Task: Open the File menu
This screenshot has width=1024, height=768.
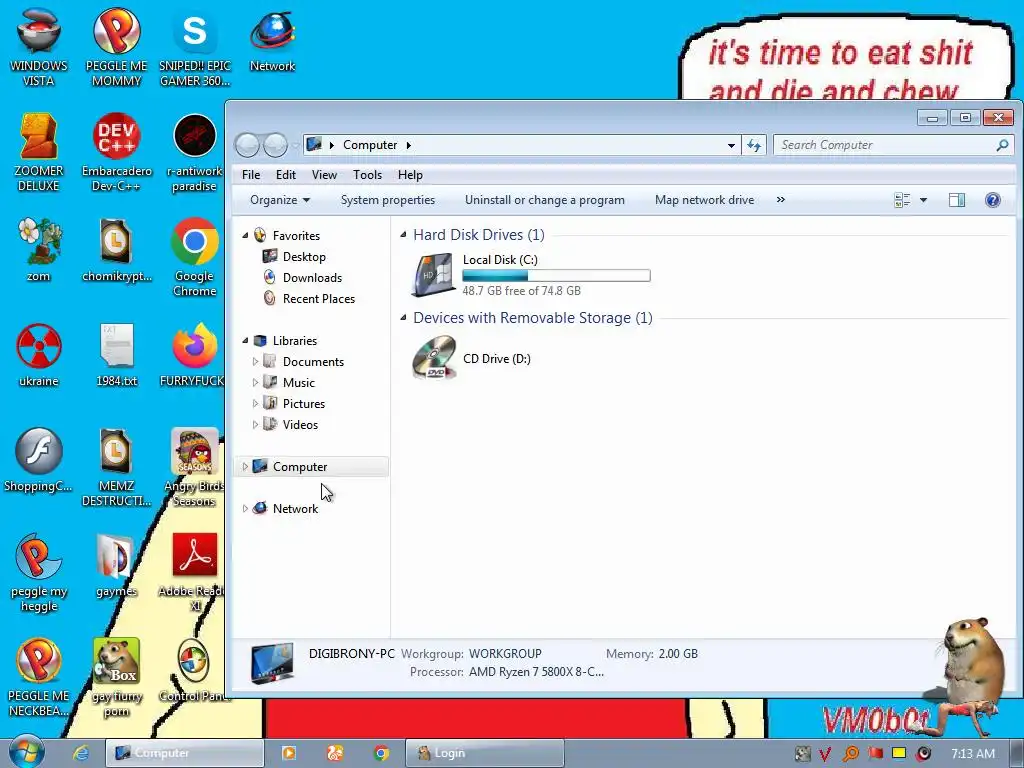Action: (251, 175)
